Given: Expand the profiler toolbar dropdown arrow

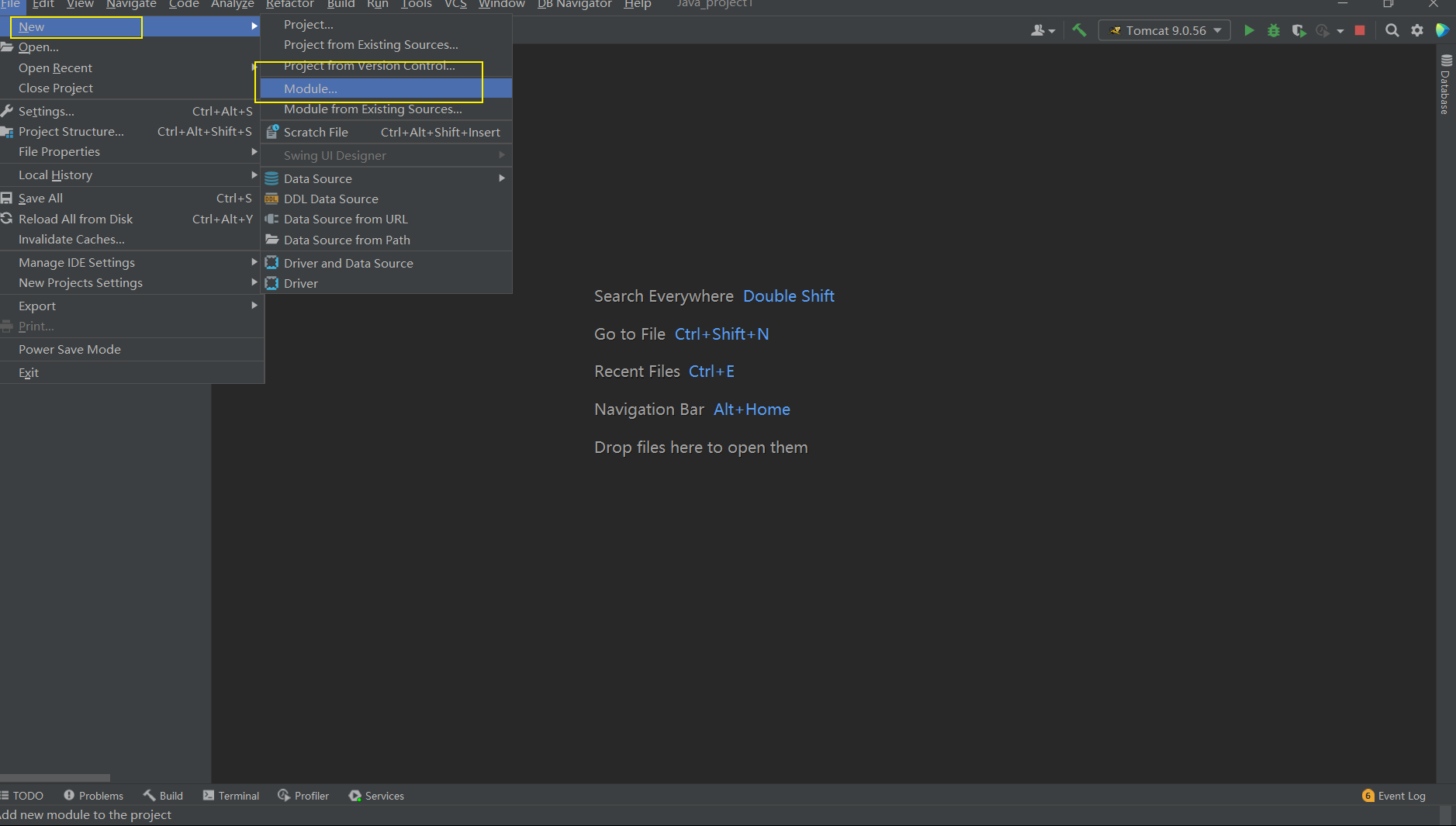Looking at the screenshot, I should 1340,31.
